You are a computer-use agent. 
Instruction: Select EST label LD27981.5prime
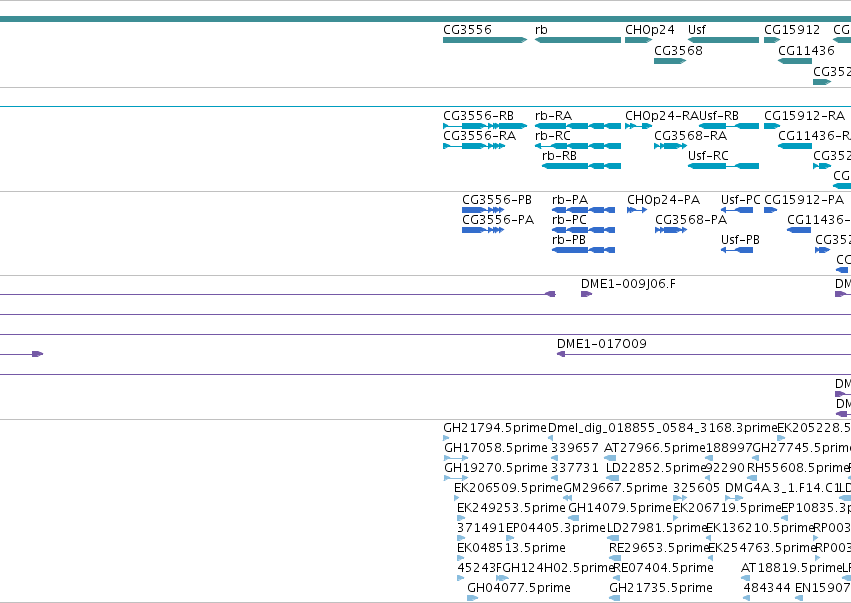[x=657, y=528]
